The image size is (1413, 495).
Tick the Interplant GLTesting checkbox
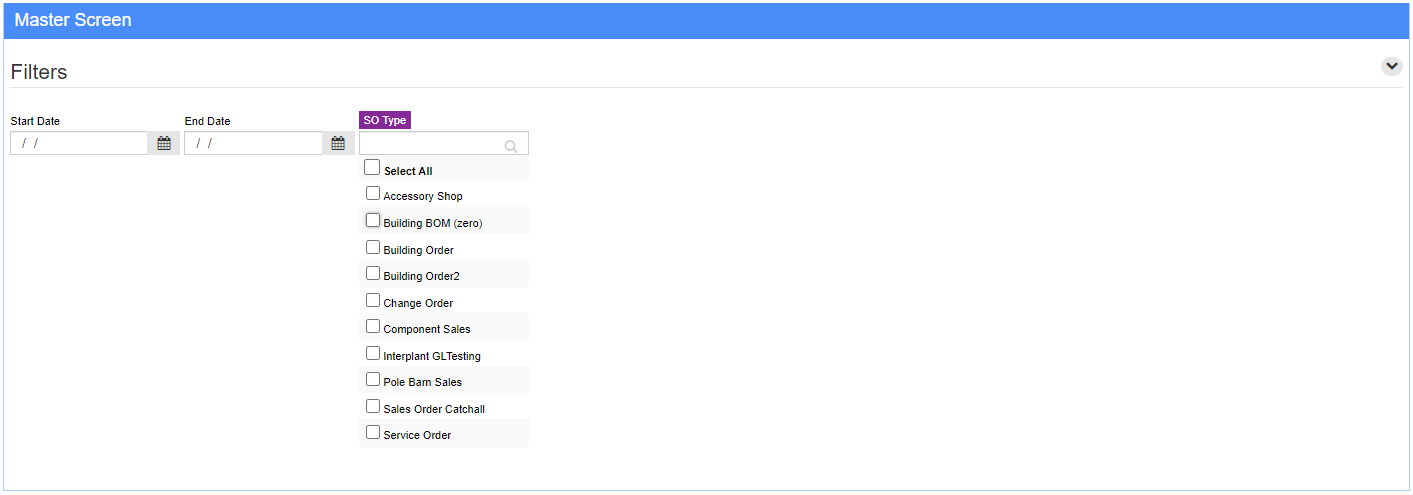373,353
